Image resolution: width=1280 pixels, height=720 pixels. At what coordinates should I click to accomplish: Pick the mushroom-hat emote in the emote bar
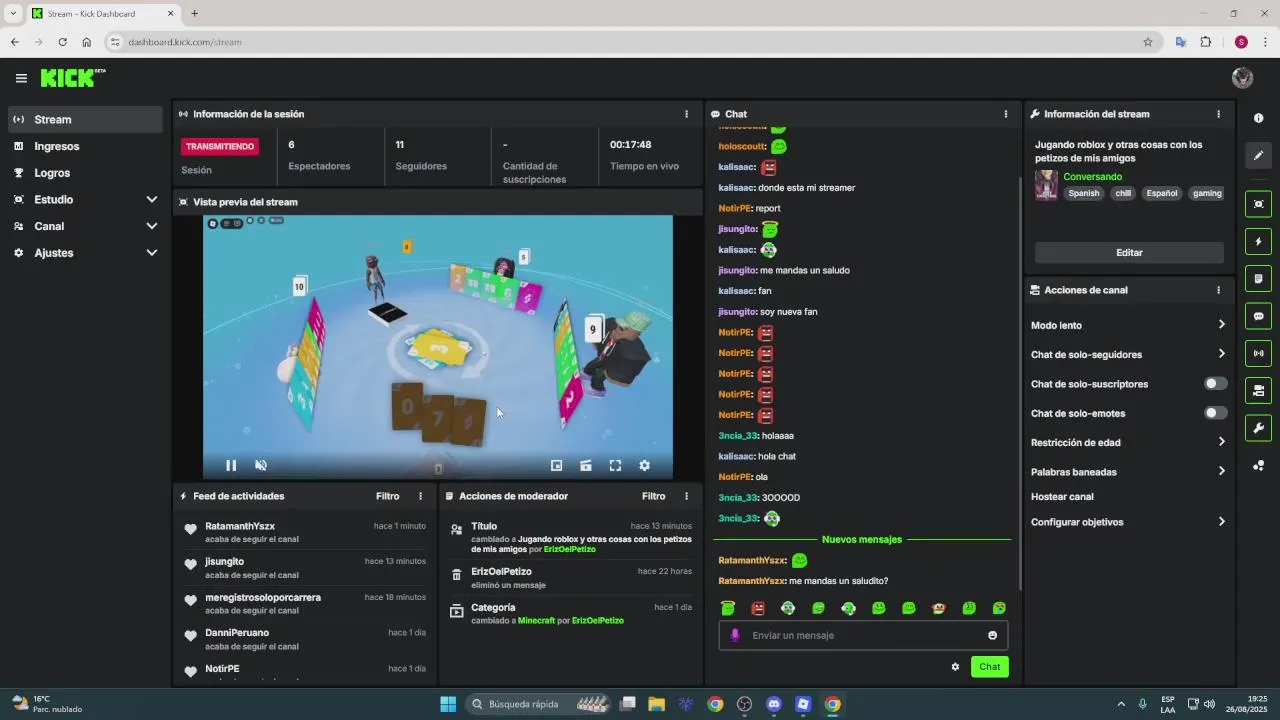938,608
